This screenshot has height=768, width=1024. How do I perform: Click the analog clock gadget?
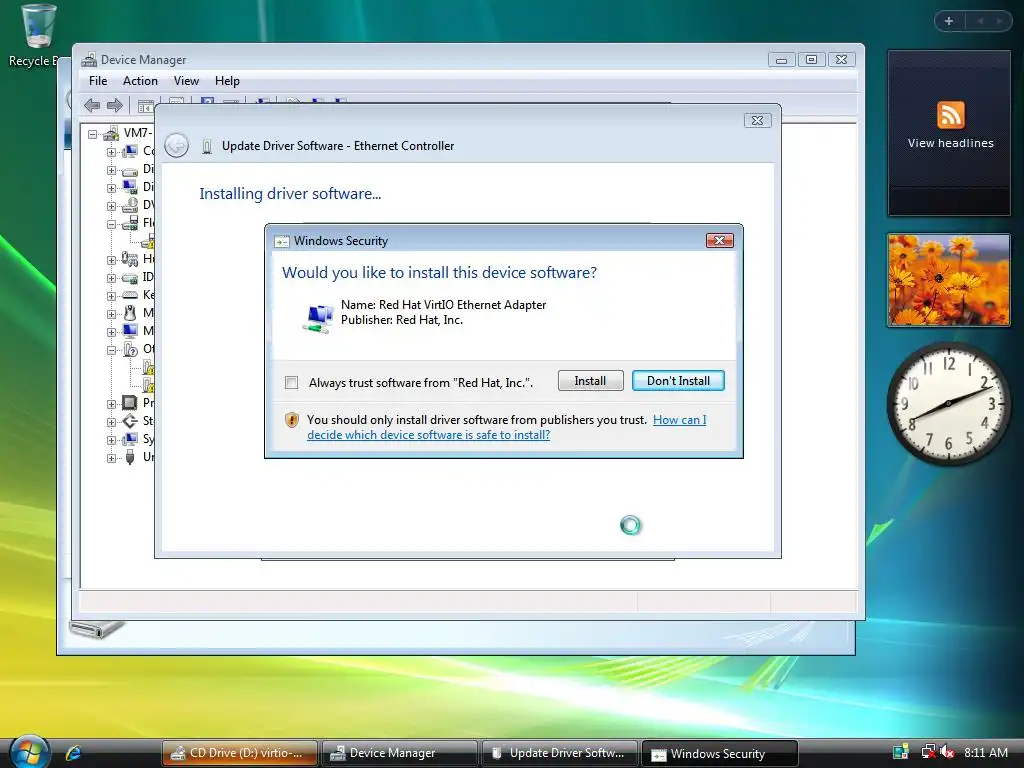pyautogui.click(x=949, y=404)
